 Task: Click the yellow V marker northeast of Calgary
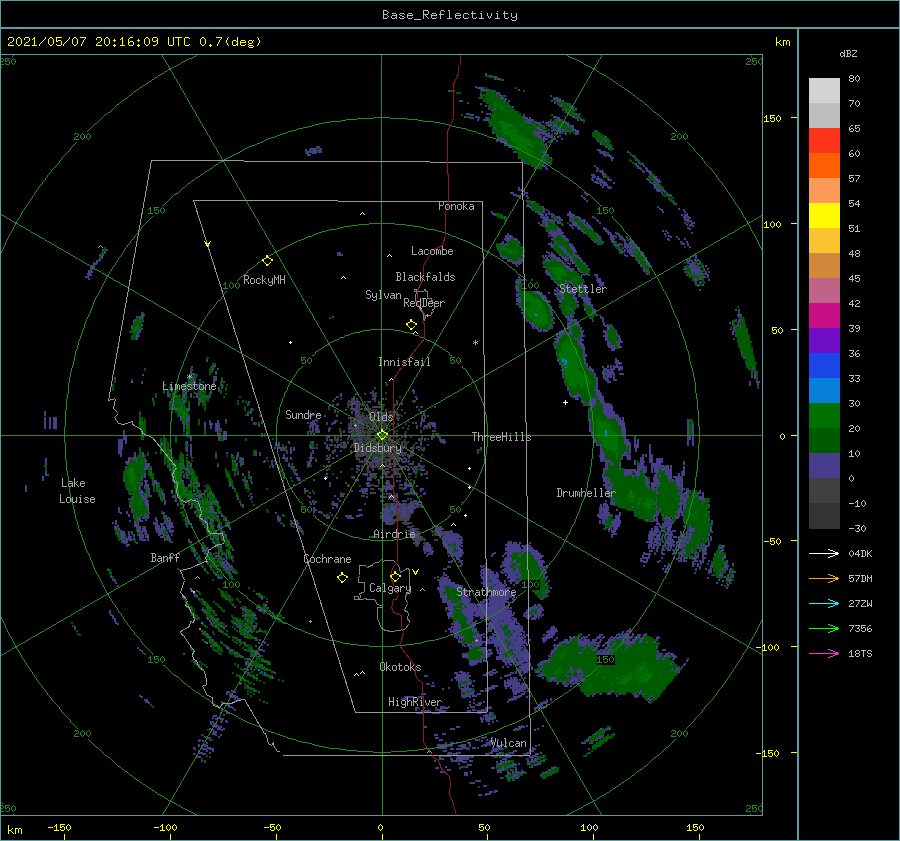415,572
